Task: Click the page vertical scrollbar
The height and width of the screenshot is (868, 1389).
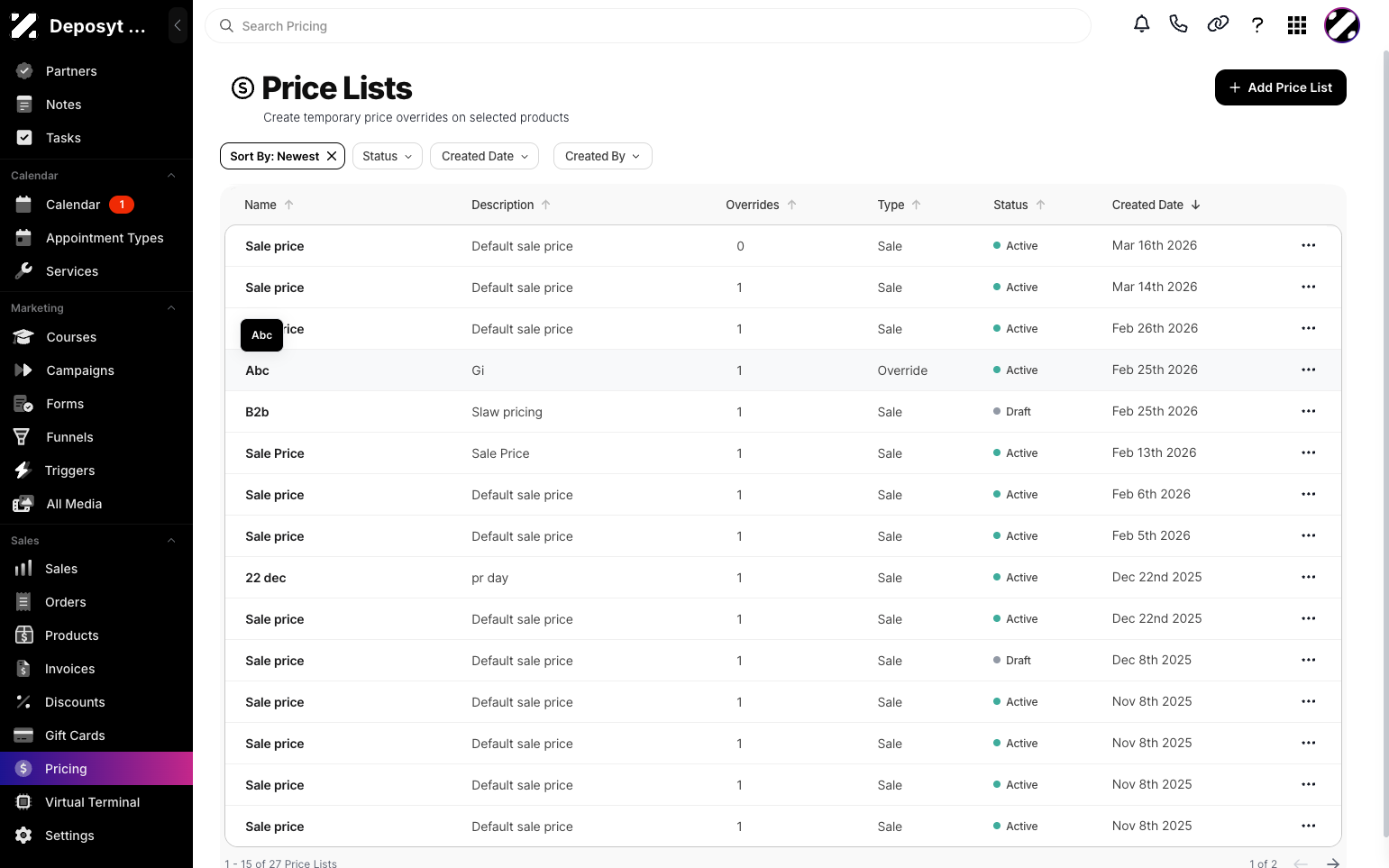Action: (x=1385, y=442)
